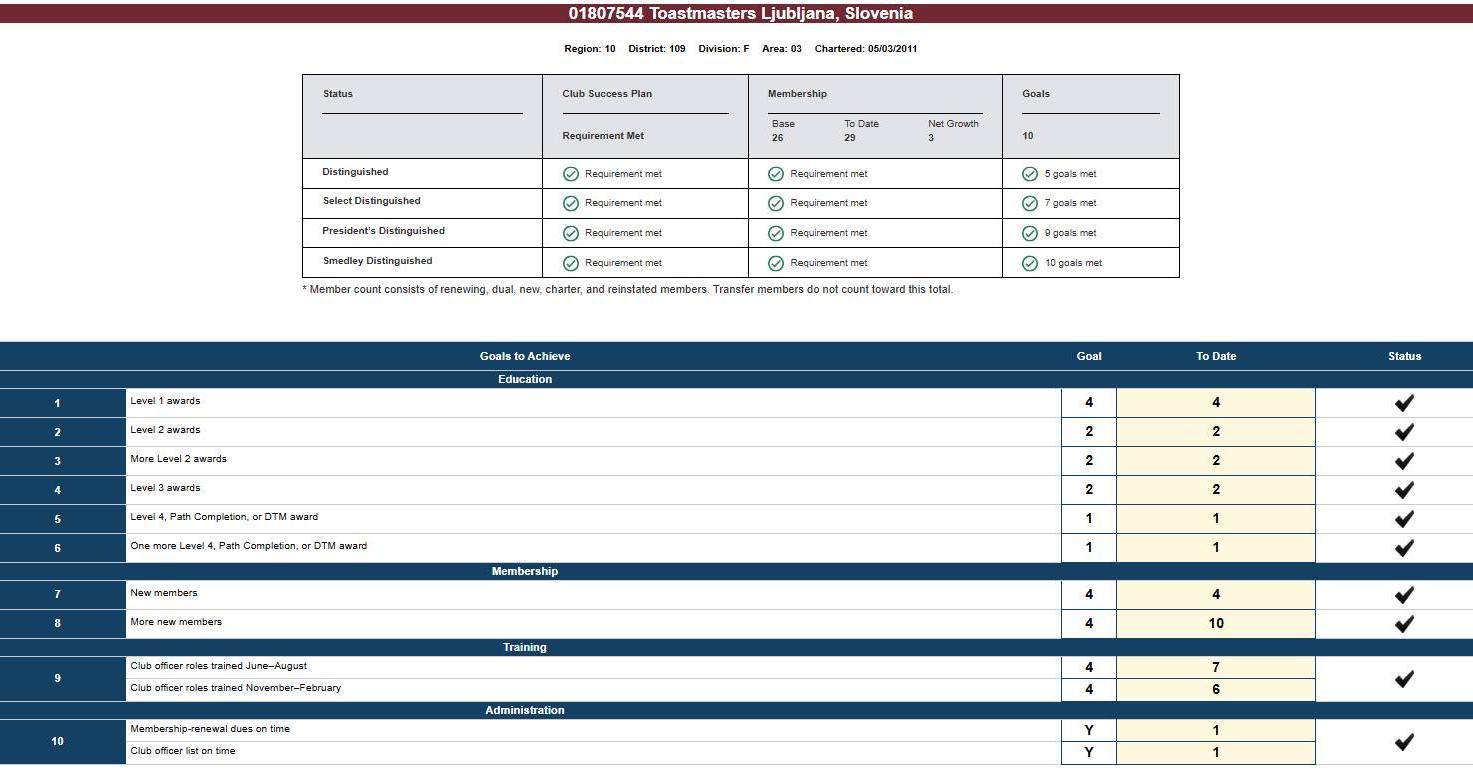Image resolution: width=1473 pixels, height=772 pixels.
Task: Click the status checkmark for Level 3 awards
Action: point(1404,490)
